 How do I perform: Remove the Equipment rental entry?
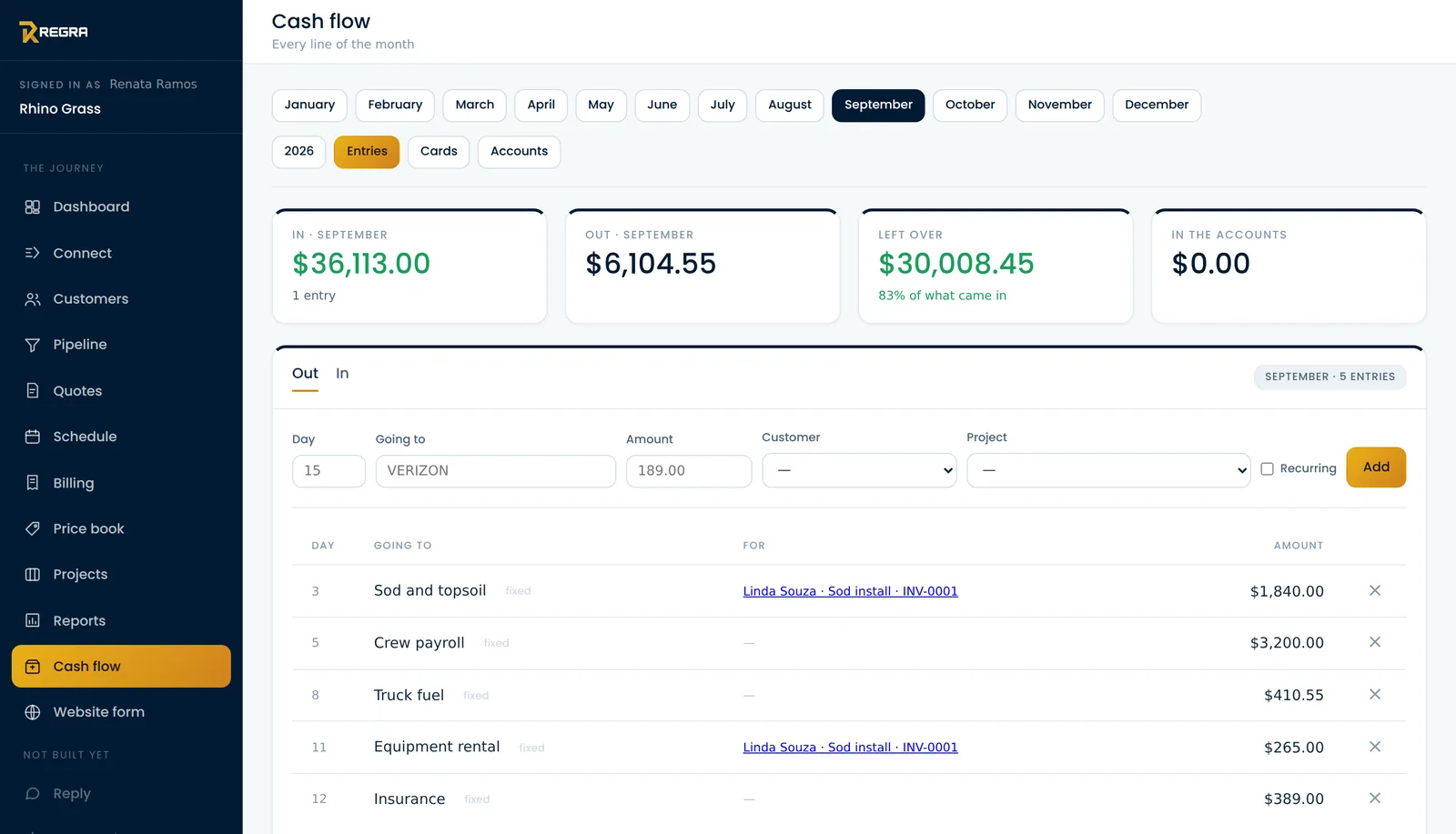tap(1375, 747)
